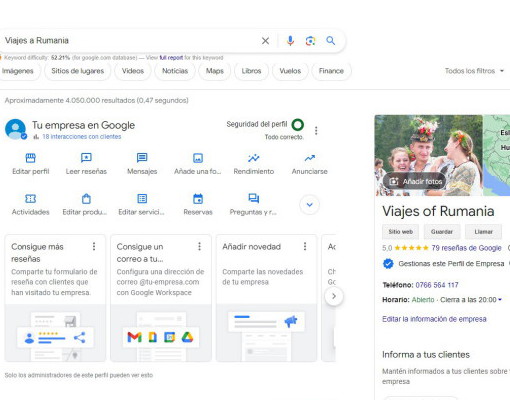Click the Tu empresa en Google heading
Screen dimensions: 510x400
pyautogui.click(x=83, y=125)
